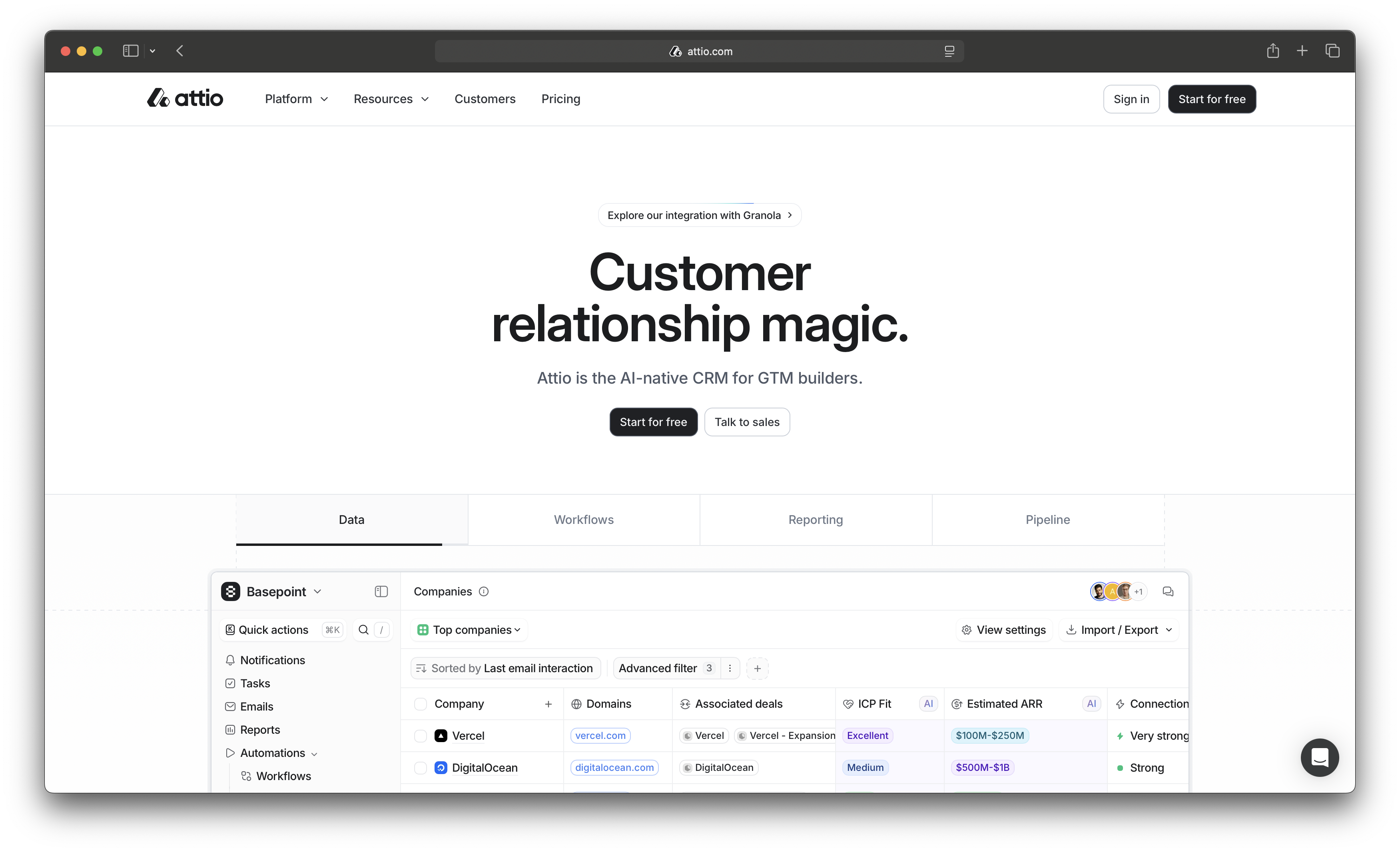This screenshot has height=852, width=1400.
Task: Check the DigitalOcean row checkbox
Action: point(421,767)
